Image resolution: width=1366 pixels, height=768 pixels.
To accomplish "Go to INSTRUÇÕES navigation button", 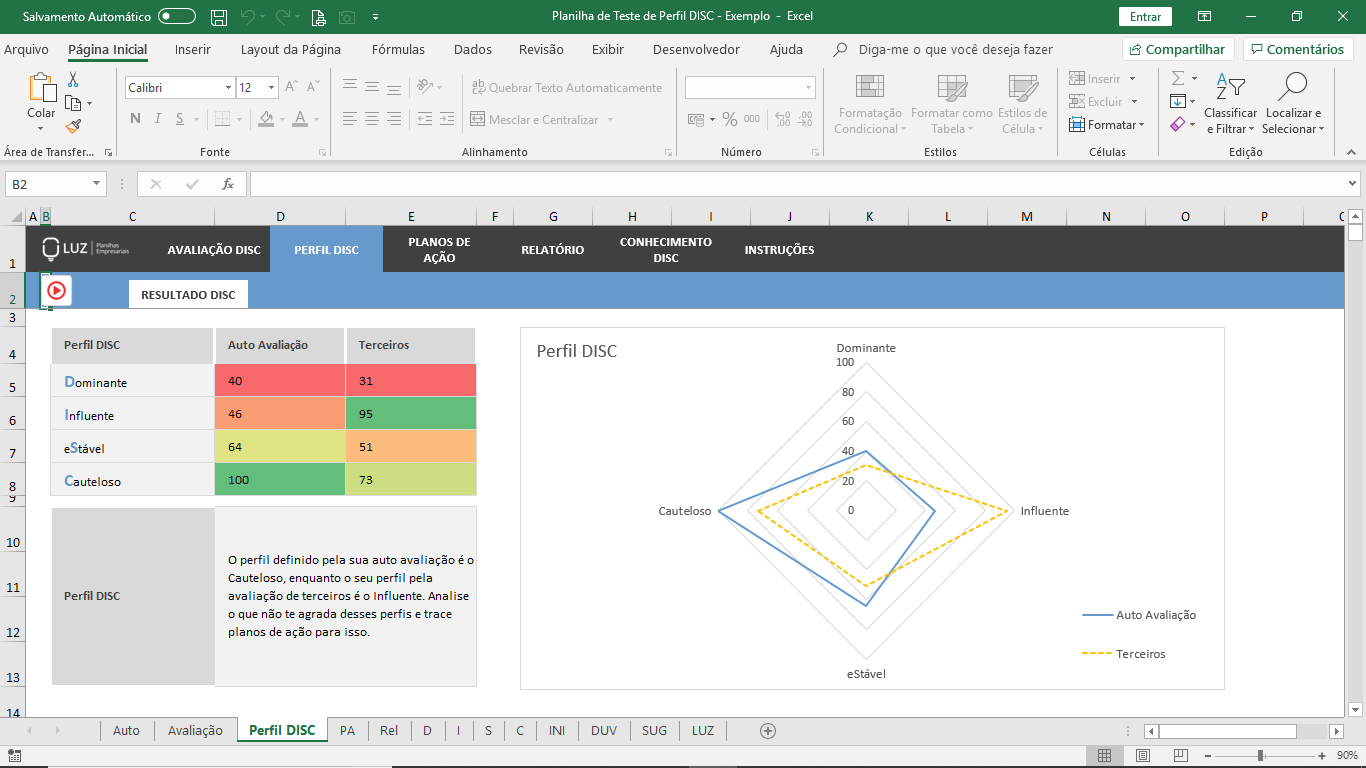I will 780,250.
